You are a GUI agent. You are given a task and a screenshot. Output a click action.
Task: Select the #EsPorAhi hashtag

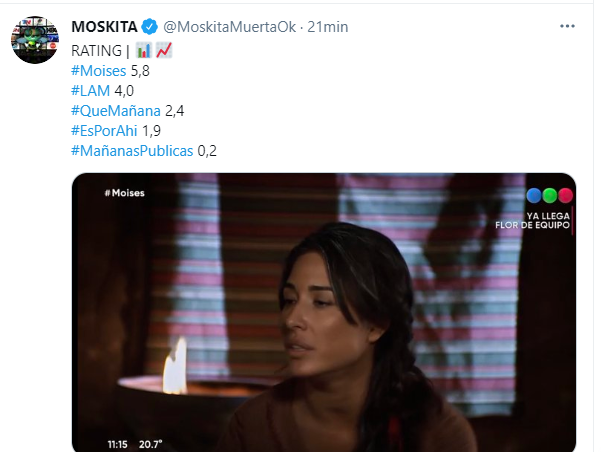(104, 131)
